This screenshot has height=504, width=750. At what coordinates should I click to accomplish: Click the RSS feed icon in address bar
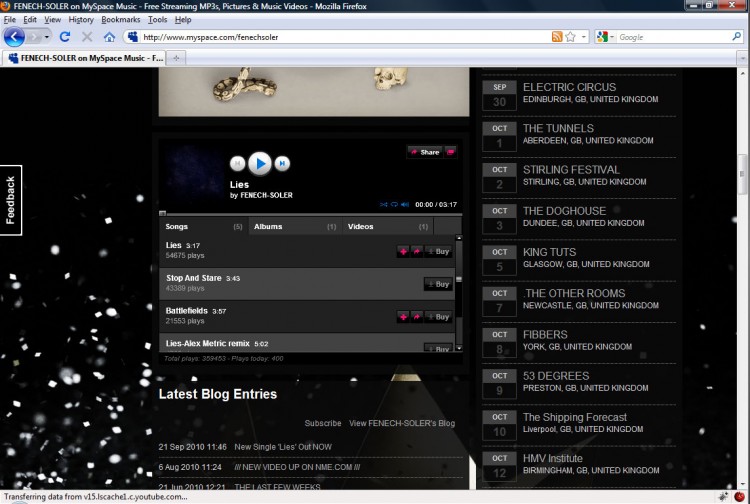click(557, 37)
